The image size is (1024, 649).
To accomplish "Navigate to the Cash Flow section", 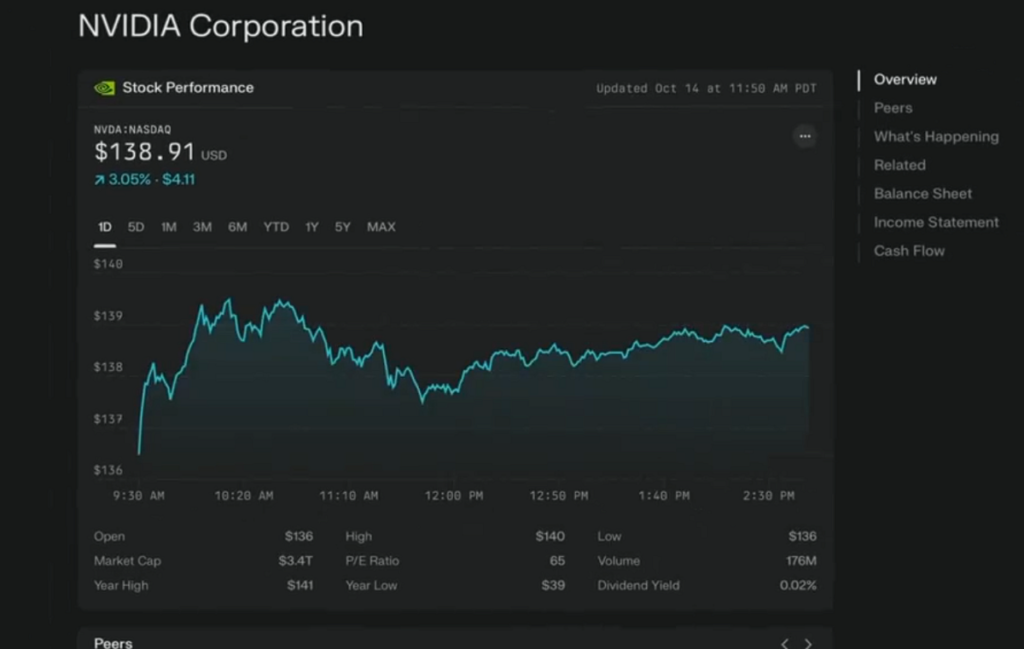I will coord(908,251).
